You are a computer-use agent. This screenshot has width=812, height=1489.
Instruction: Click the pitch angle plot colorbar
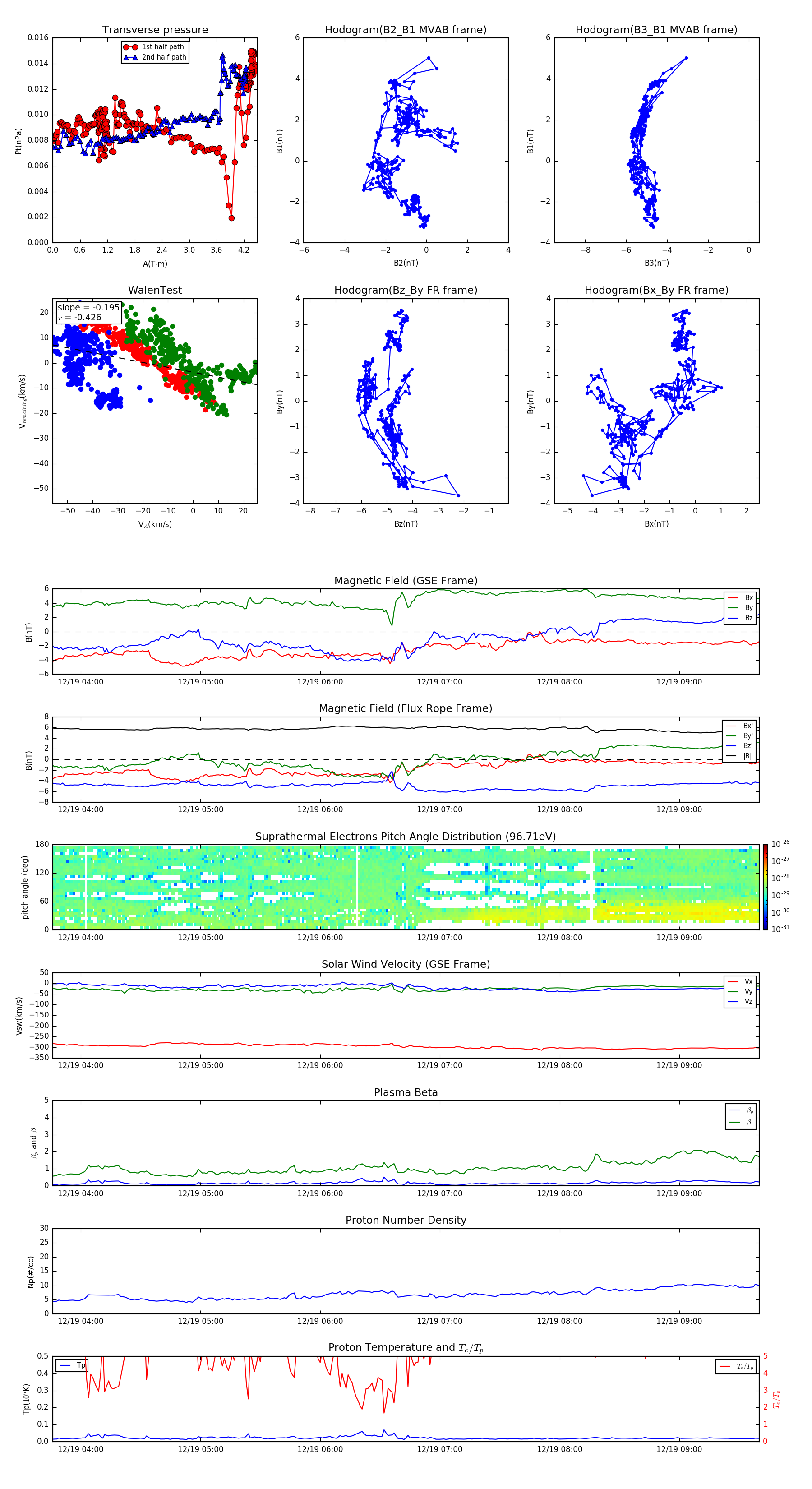765,887
